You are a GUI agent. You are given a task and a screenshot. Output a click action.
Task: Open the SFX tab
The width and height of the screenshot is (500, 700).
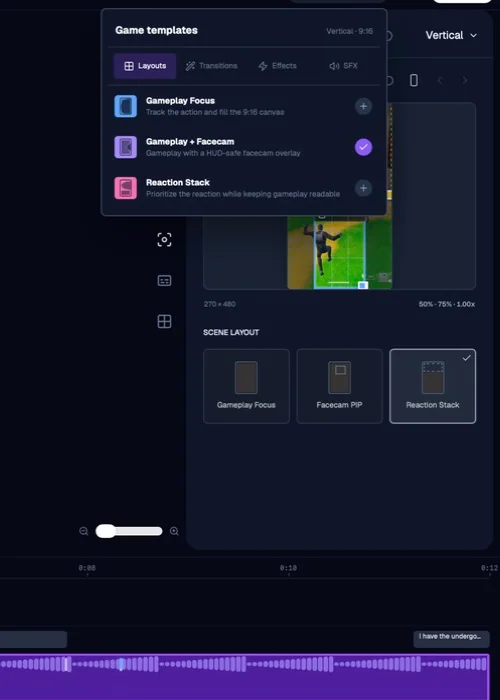[343, 66]
